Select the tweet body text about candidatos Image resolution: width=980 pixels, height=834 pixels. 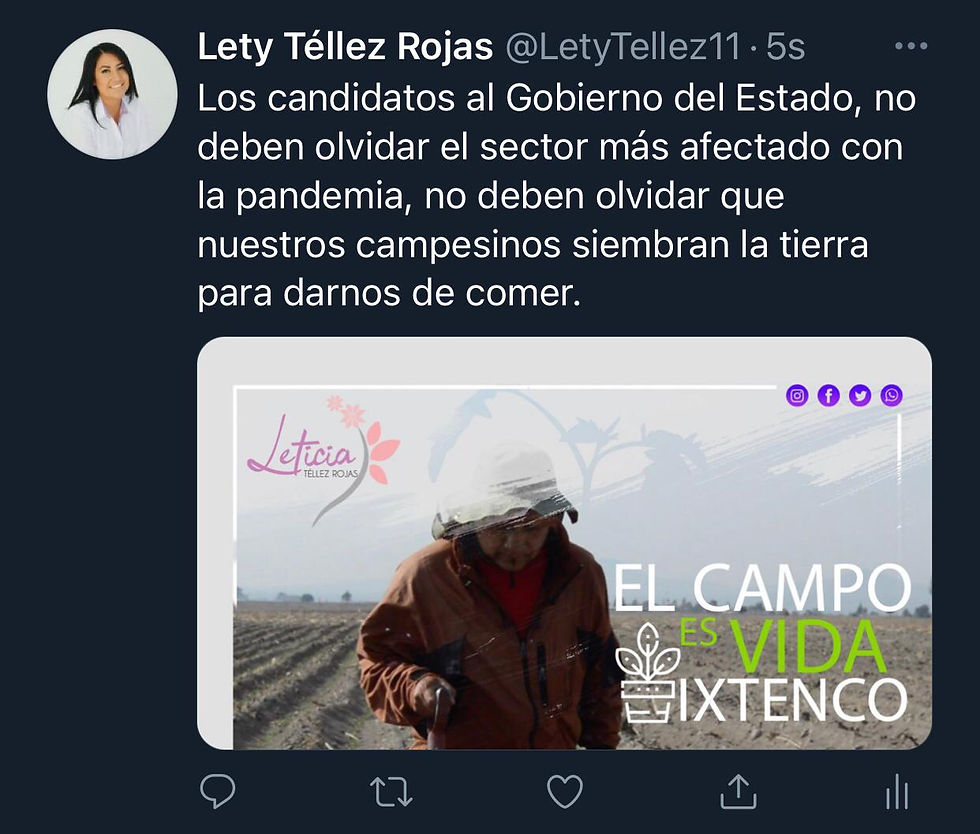click(557, 195)
